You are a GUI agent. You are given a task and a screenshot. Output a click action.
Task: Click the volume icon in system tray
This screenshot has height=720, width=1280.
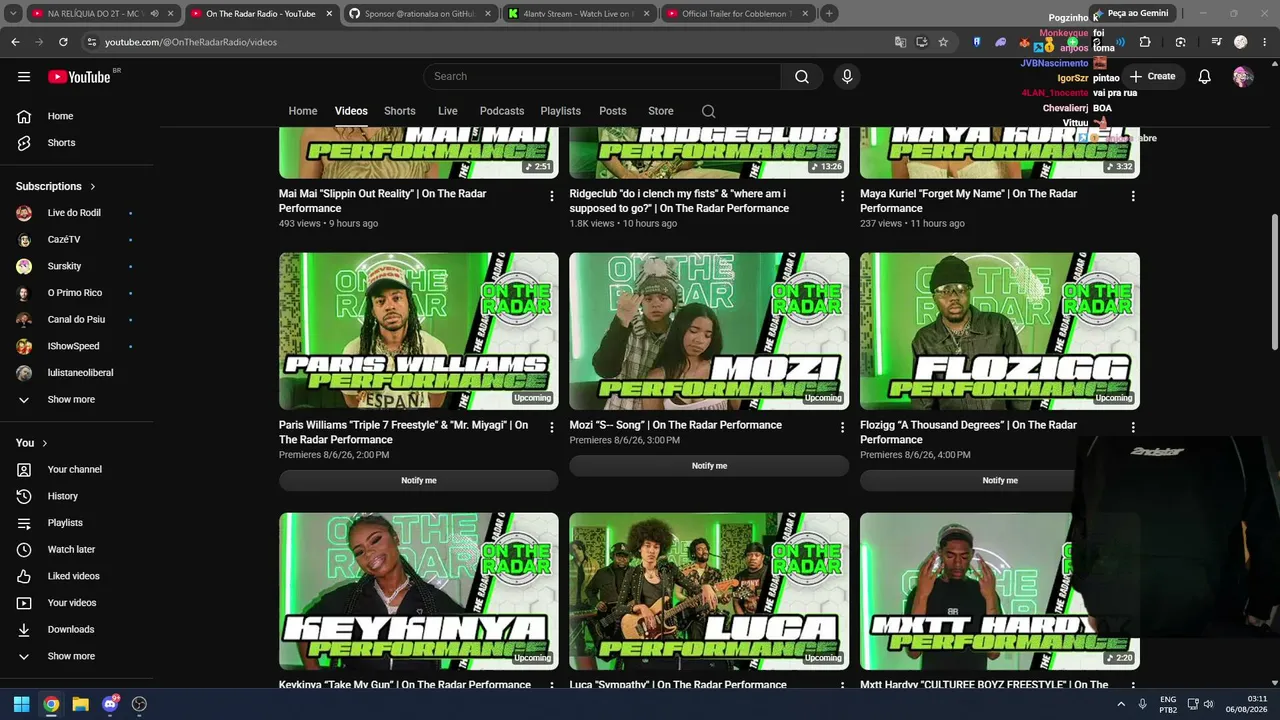(1208, 704)
